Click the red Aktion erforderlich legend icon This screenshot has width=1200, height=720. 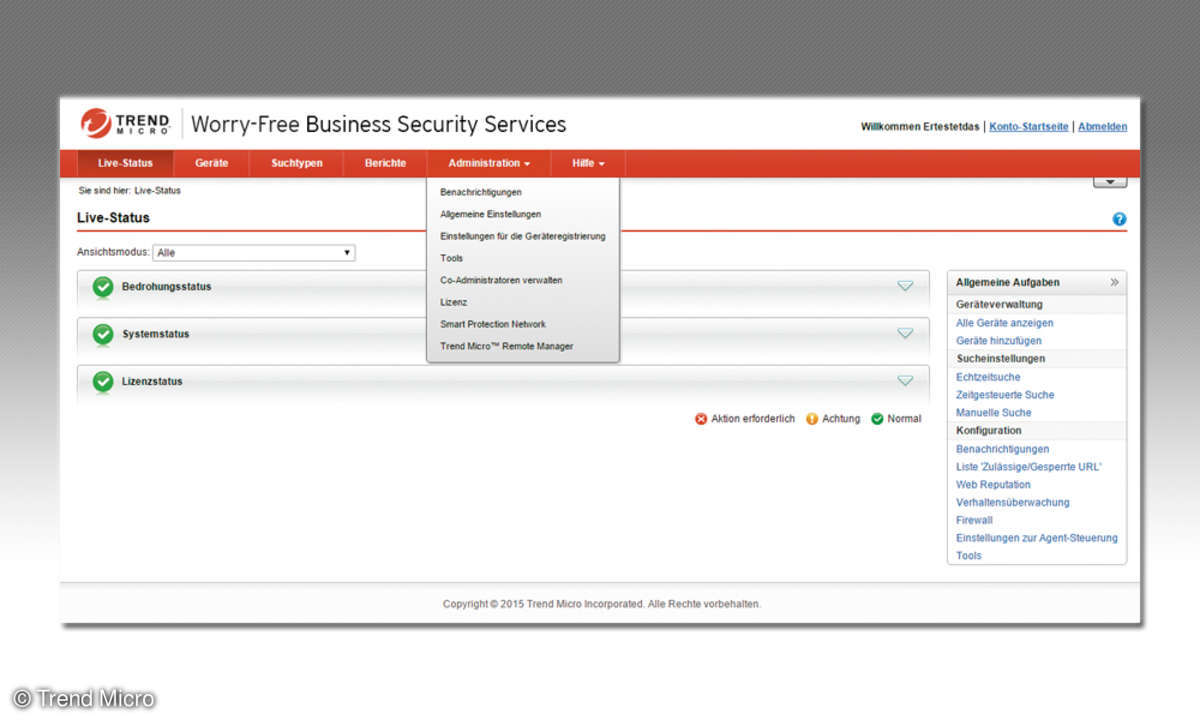701,419
